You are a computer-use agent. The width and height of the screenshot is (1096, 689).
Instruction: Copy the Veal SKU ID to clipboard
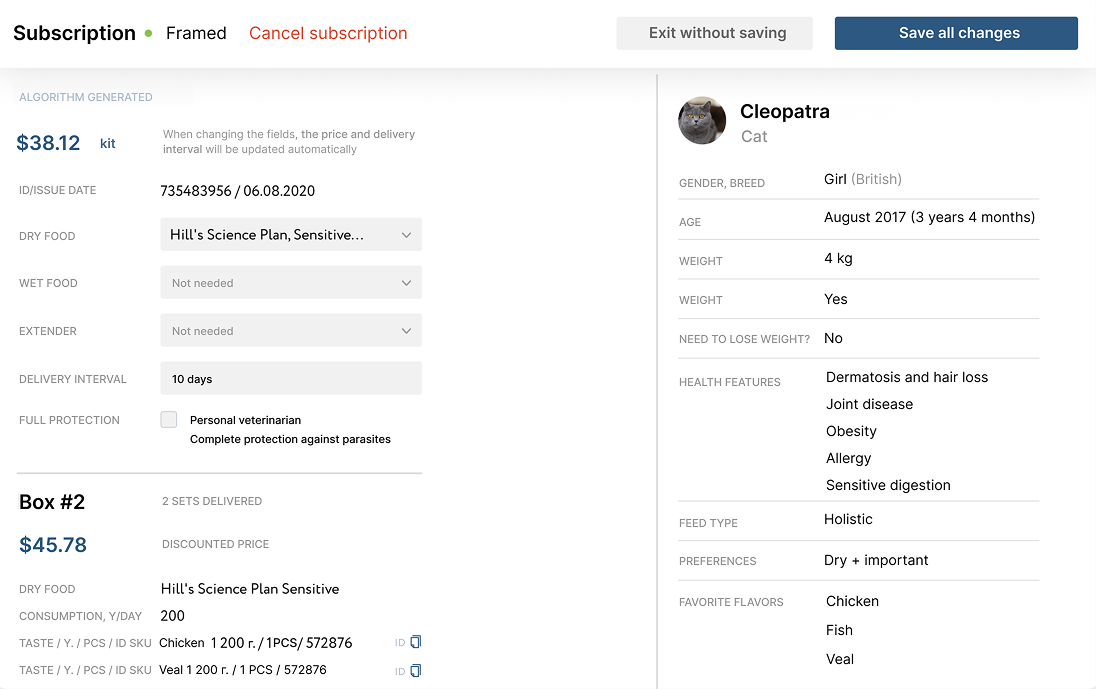417,669
